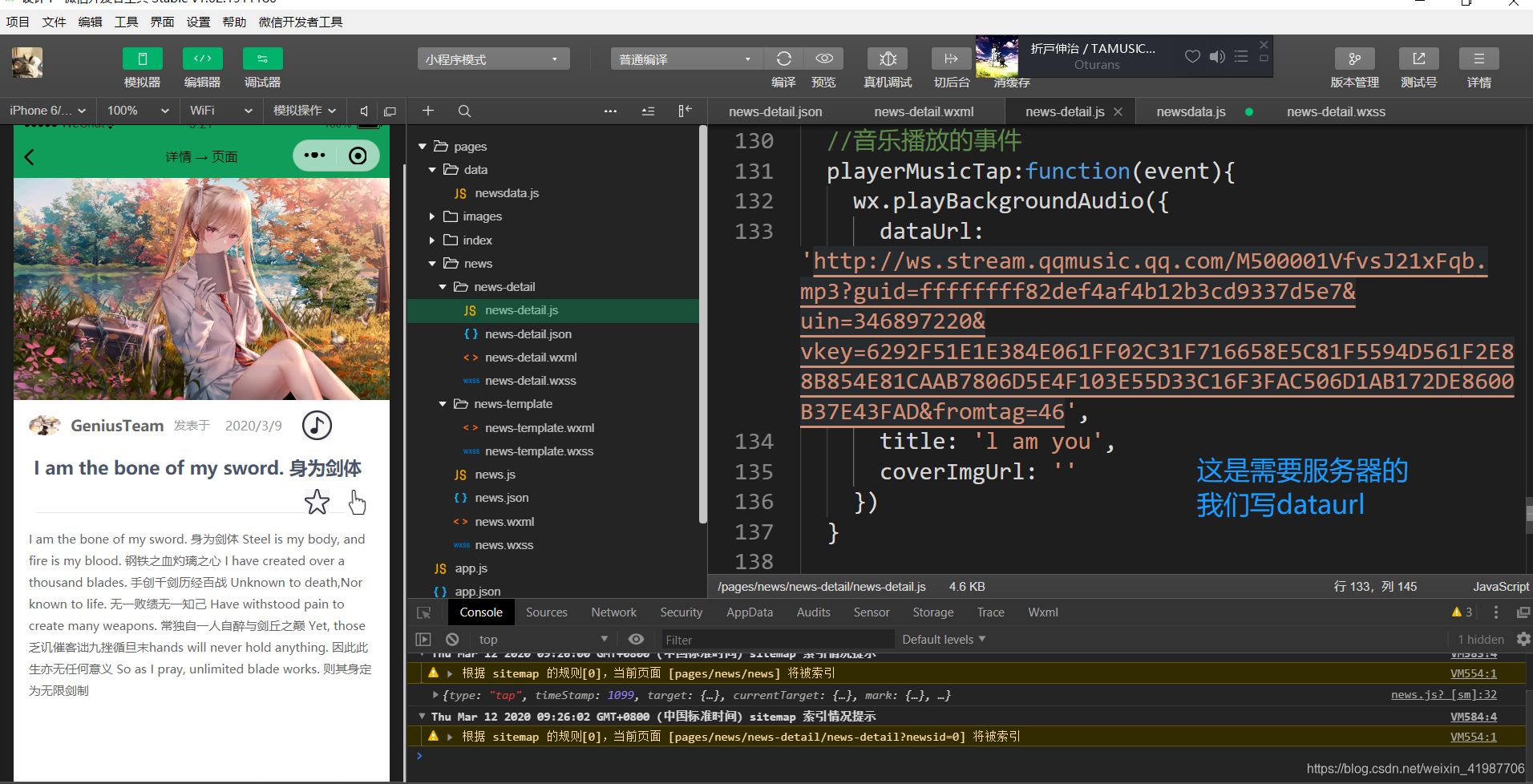Select the Storage devtools tab
Viewport: 1533px width, 784px height.
[x=933, y=612]
